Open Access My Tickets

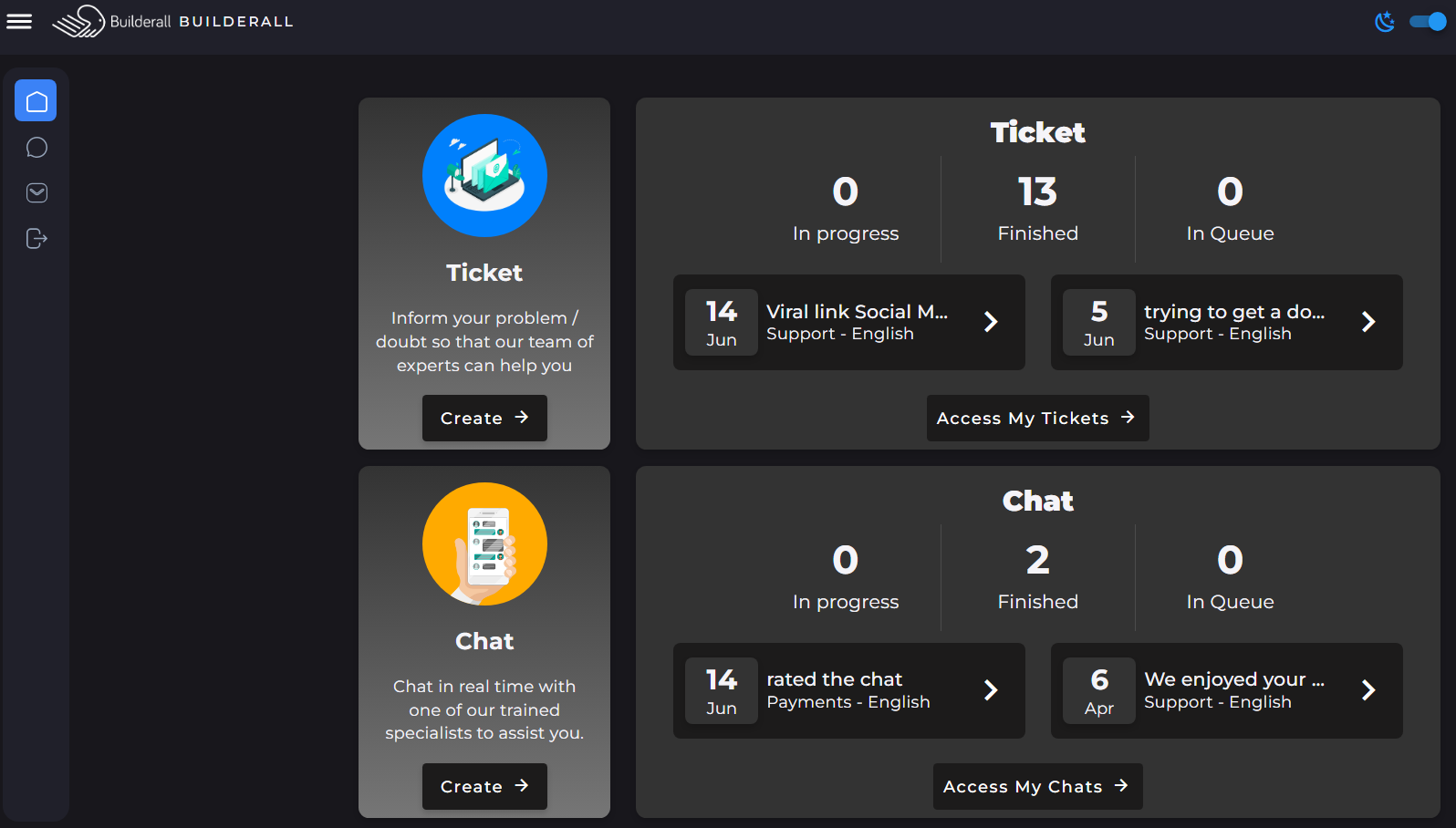pos(1037,418)
